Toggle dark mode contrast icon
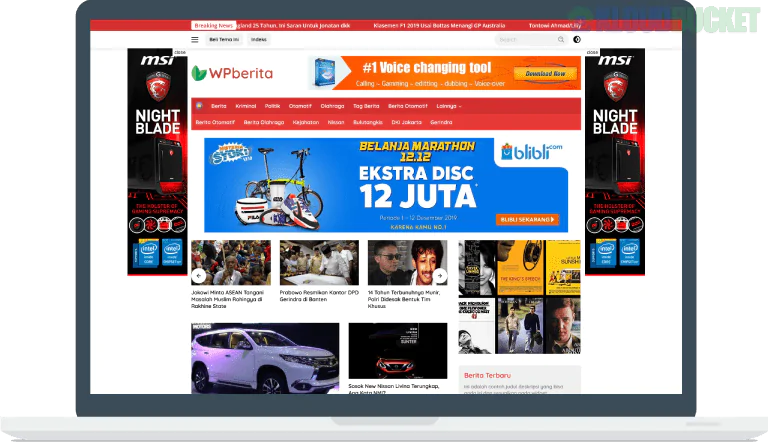 tap(577, 40)
